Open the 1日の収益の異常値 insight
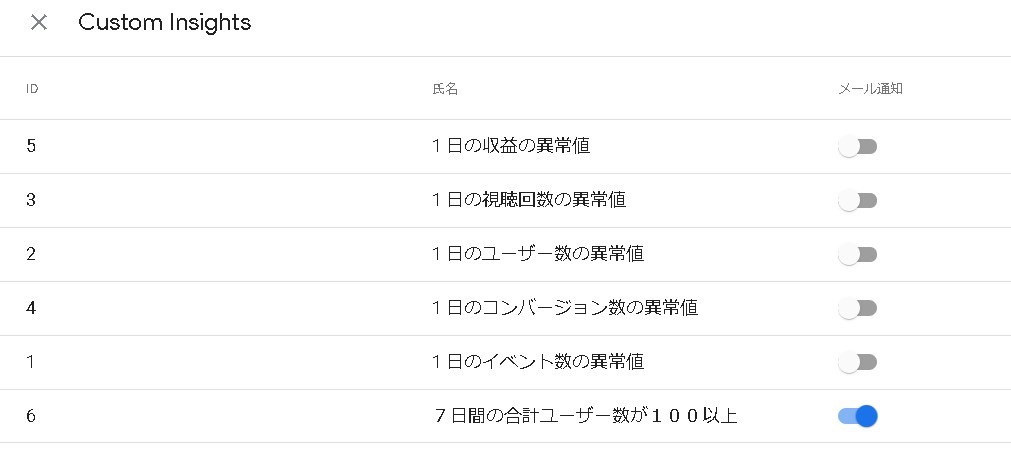Viewport: 1011px width, 463px height. point(511,146)
